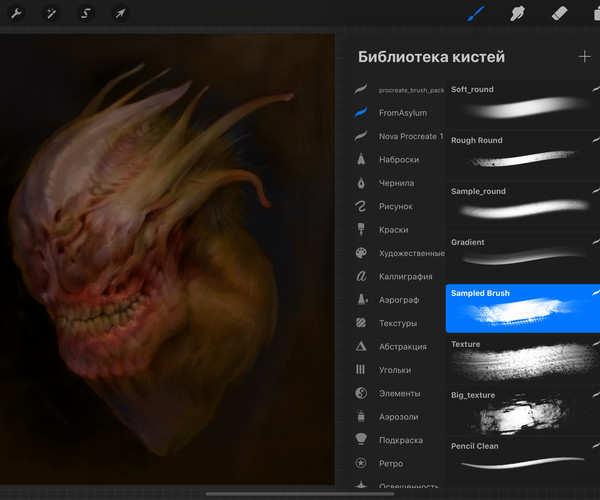Click star circle icon beside Ретро
Screen dimensions: 600x500
pyautogui.click(x=361, y=463)
